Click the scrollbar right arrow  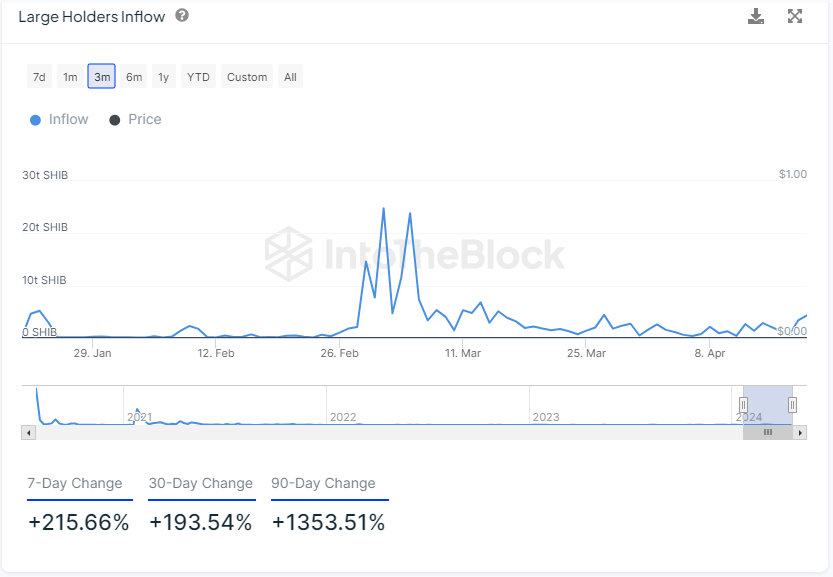[x=799, y=432]
